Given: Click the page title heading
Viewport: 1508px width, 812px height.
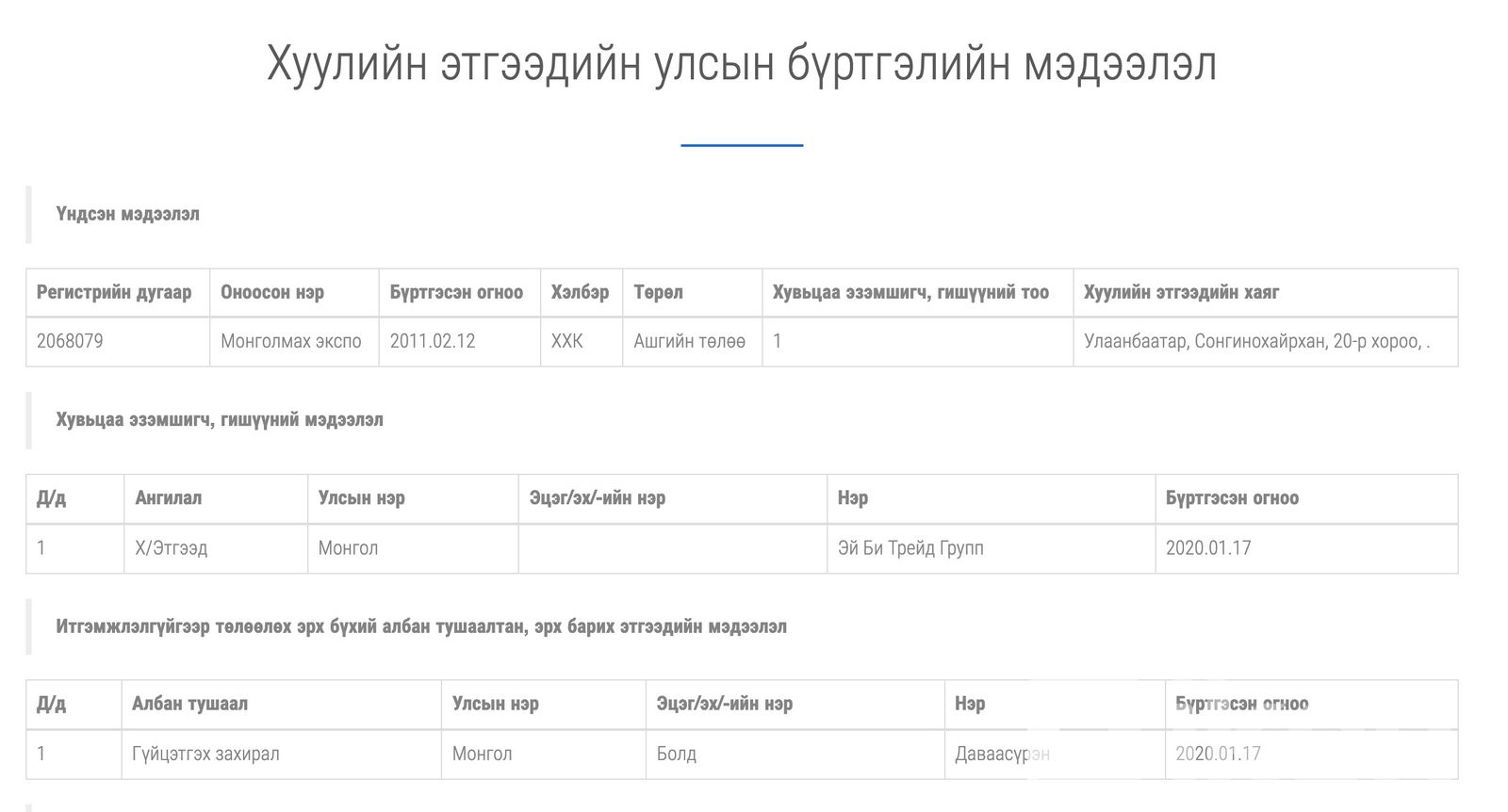Looking at the screenshot, I should coord(742,64).
